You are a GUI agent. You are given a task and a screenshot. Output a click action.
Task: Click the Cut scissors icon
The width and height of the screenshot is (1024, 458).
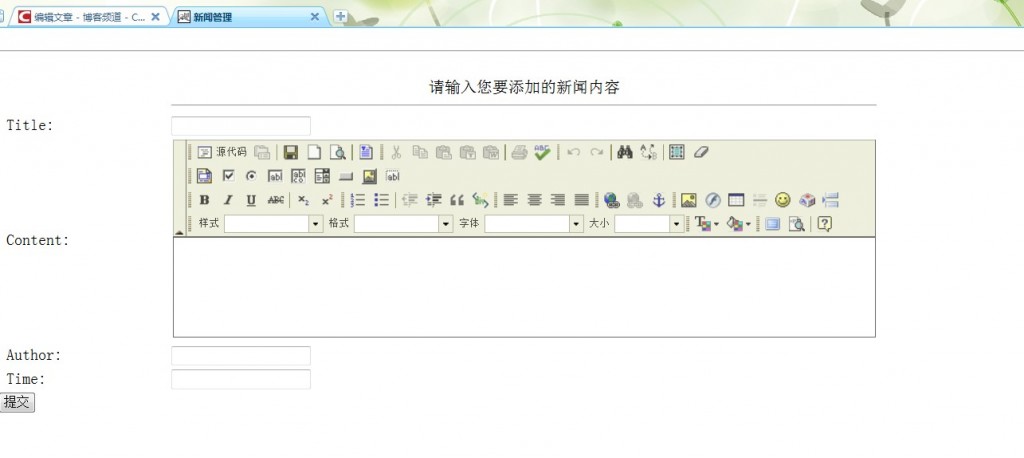coord(396,152)
